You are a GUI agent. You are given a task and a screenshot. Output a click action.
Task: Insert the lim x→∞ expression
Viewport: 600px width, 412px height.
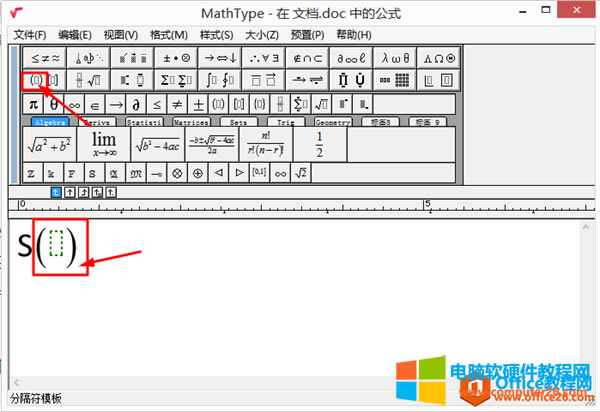(104, 144)
